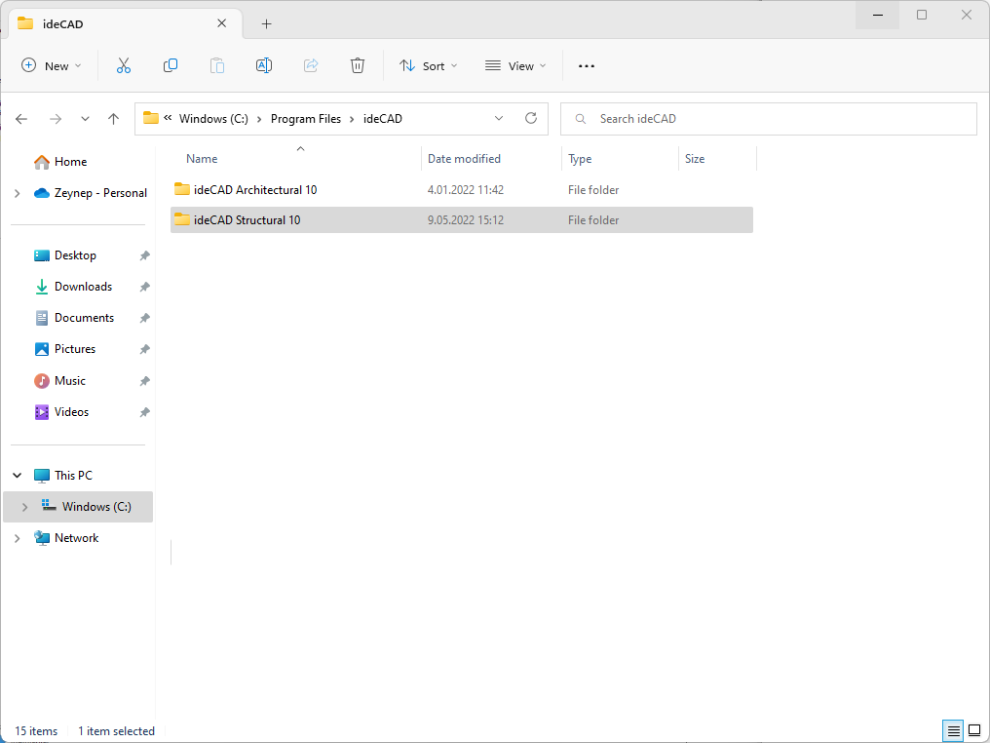
Task: Expand This PC in the navigation pane
Action: pyautogui.click(x=17, y=475)
